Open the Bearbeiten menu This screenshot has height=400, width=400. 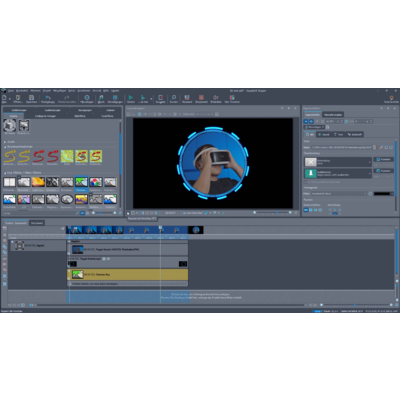click(22, 91)
